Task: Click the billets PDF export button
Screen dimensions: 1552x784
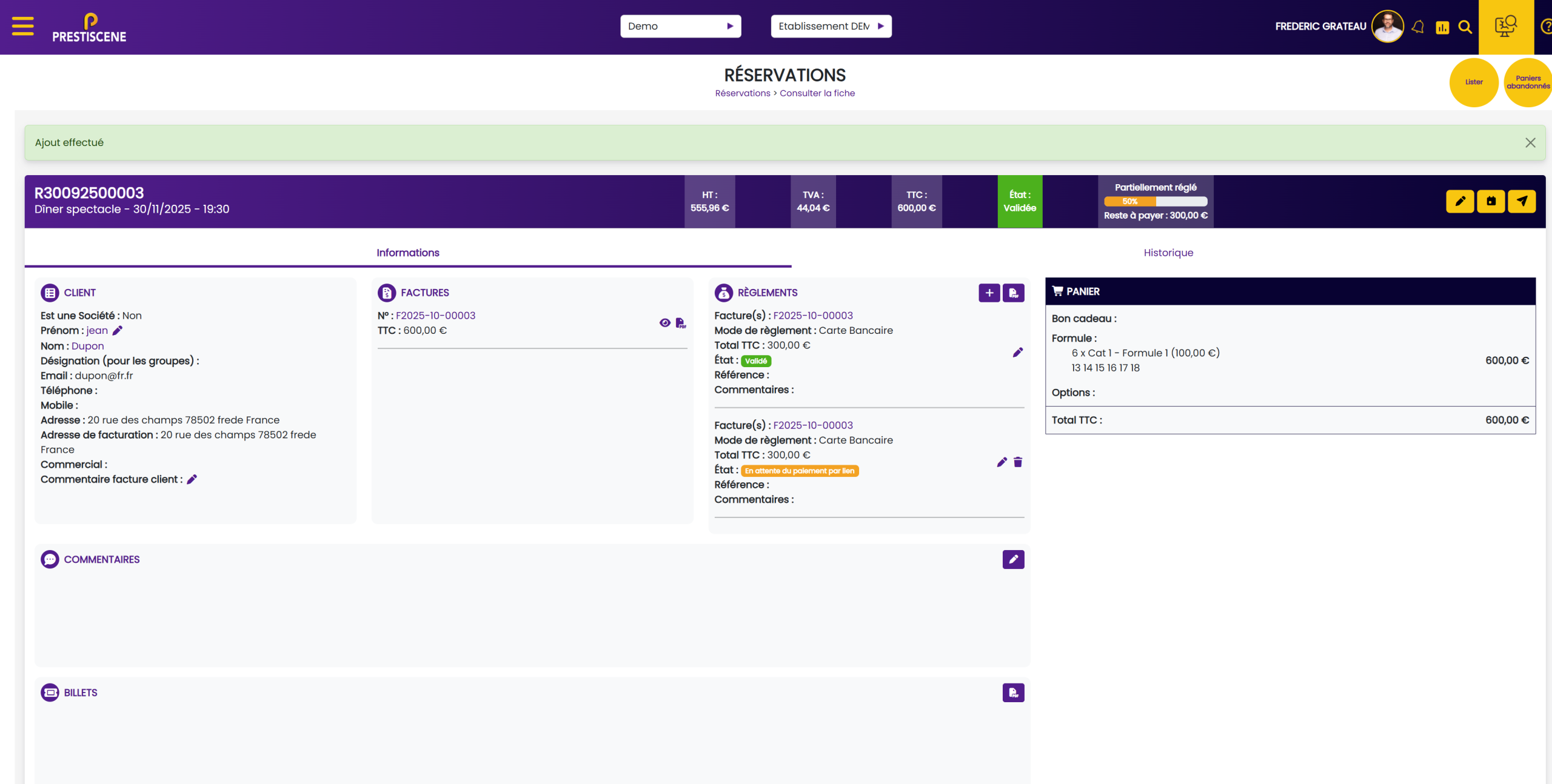Action: (x=1013, y=693)
